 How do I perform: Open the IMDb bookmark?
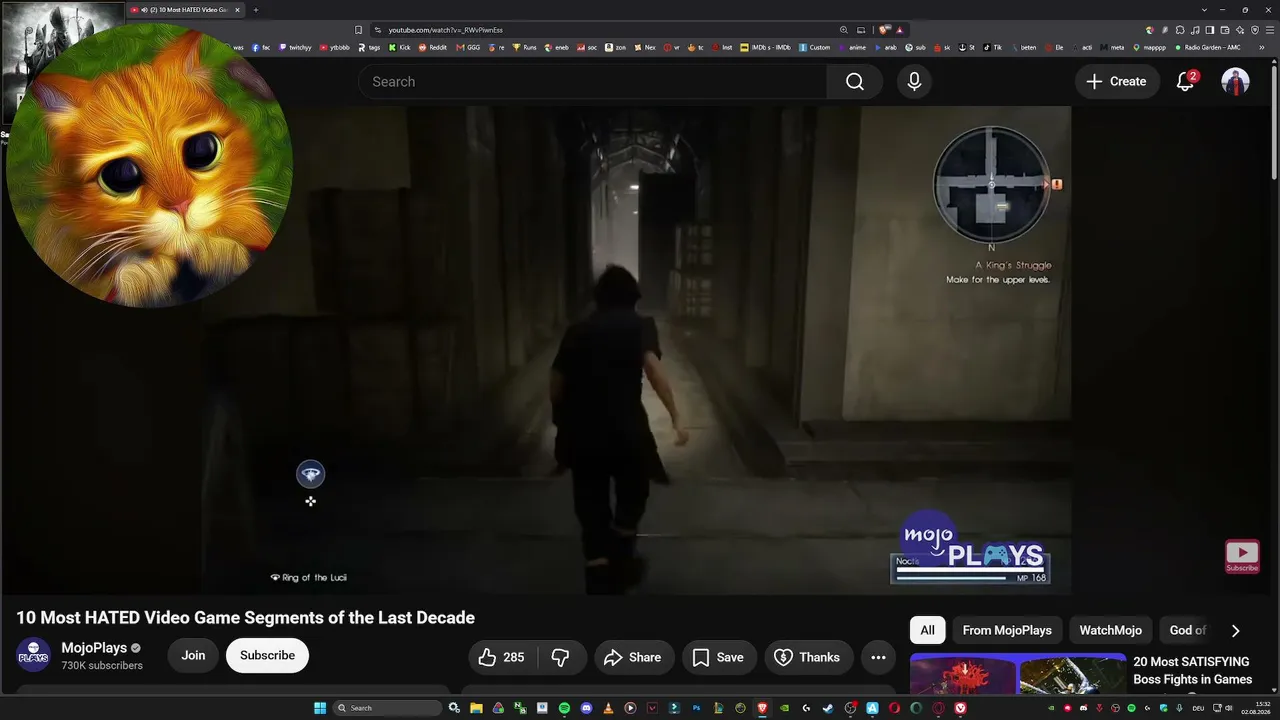[765, 47]
